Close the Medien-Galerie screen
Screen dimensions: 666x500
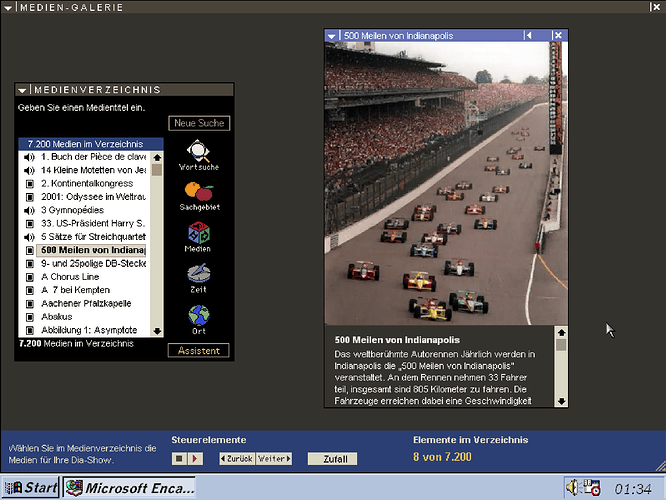click(655, 7)
